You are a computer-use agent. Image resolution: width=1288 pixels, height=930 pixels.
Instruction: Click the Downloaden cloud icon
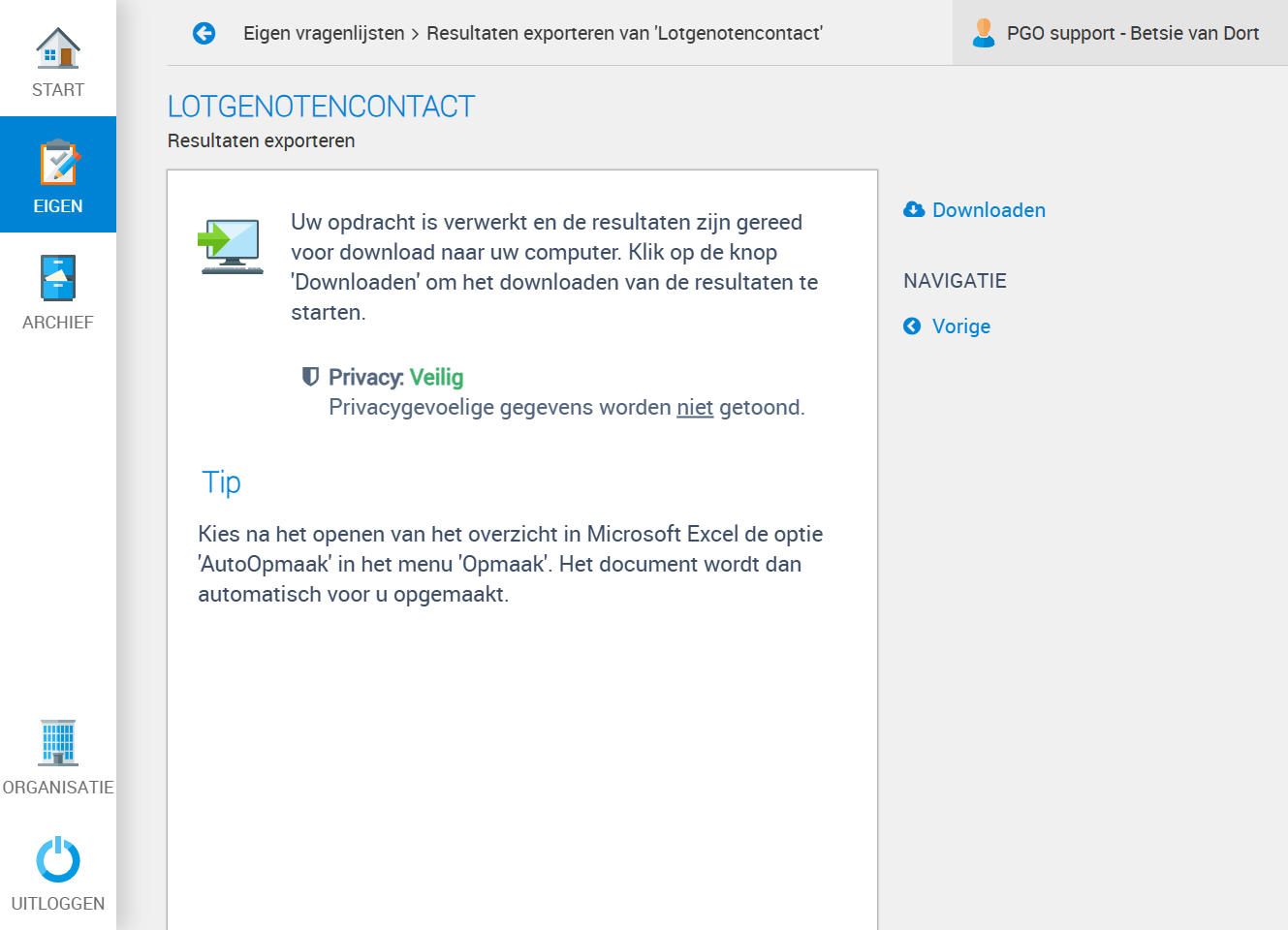[914, 209]
